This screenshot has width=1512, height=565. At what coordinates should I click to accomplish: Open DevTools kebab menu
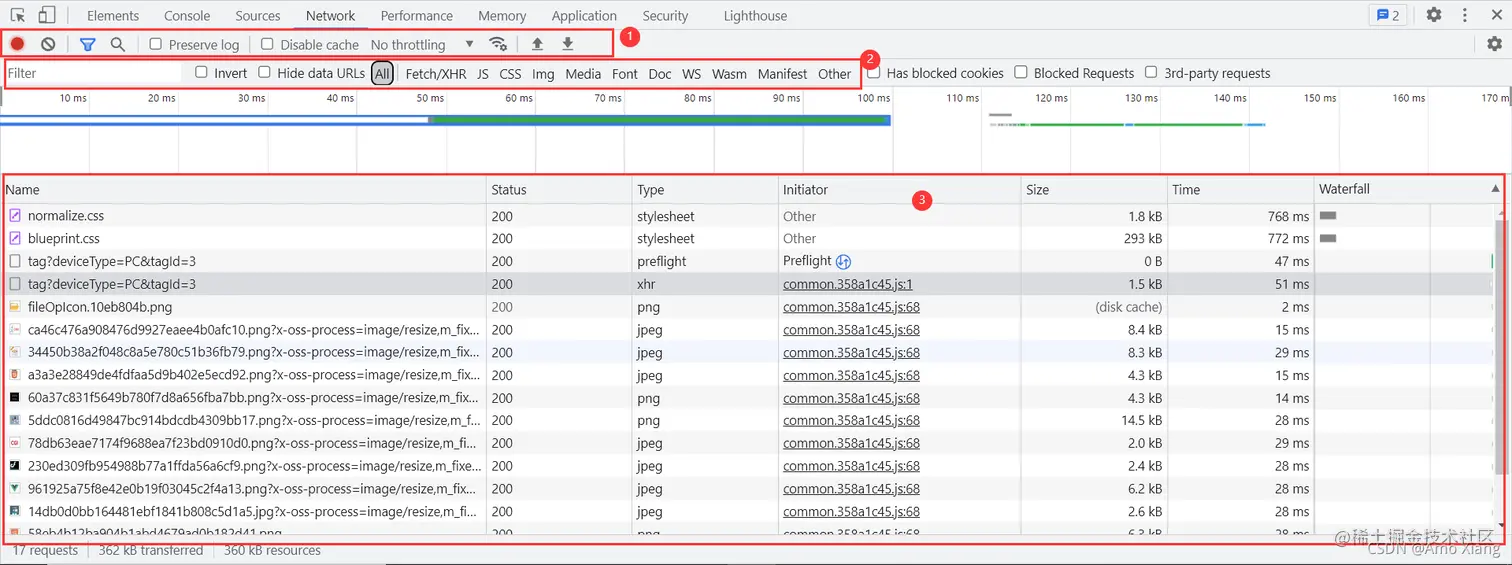(x=1465, y=15)
